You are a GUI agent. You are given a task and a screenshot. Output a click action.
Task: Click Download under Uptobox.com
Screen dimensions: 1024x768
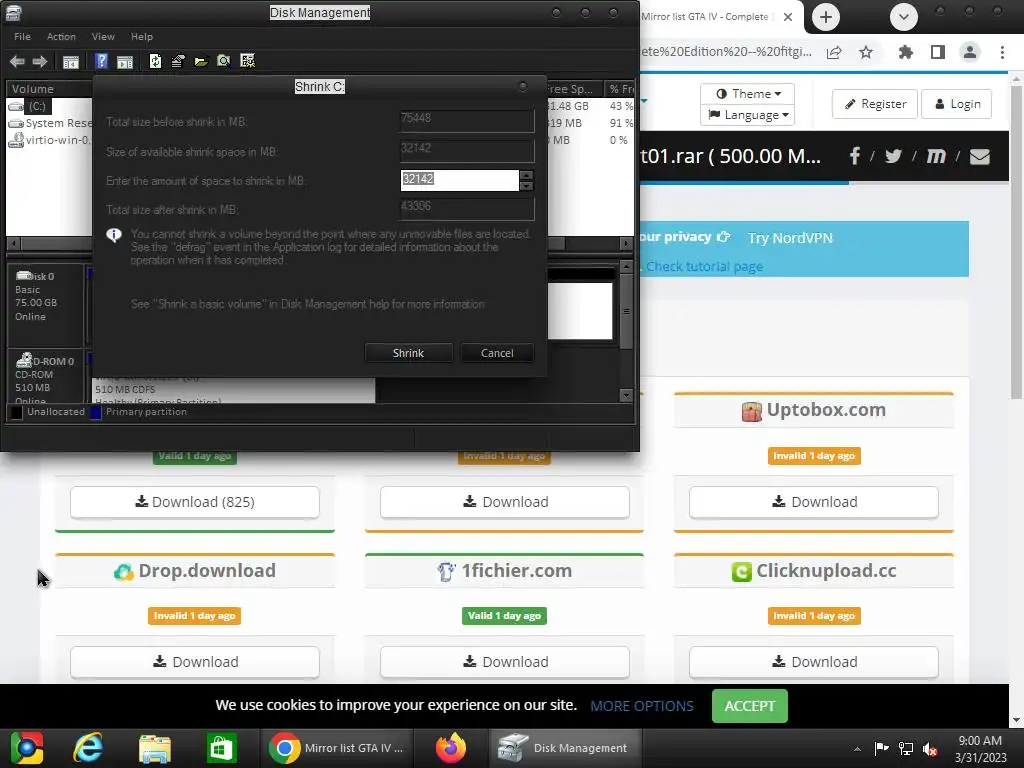(x=814, y=502)
